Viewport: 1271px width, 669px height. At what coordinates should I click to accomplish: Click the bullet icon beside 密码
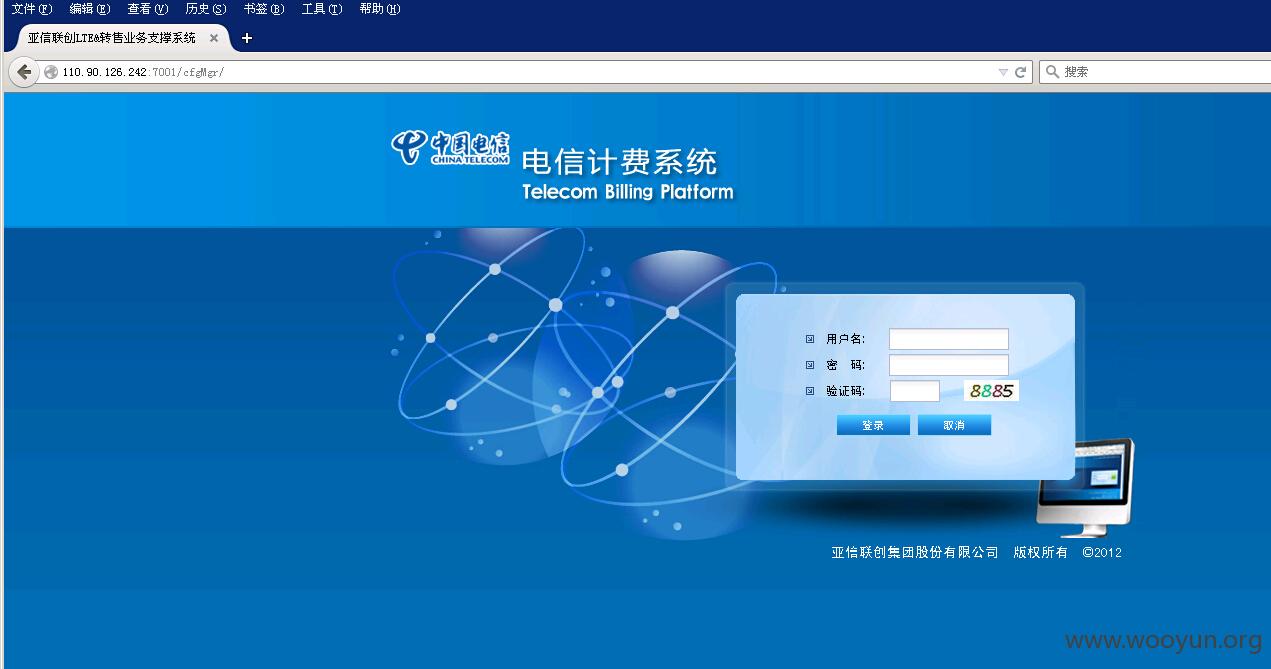click(x=810, y=365)
